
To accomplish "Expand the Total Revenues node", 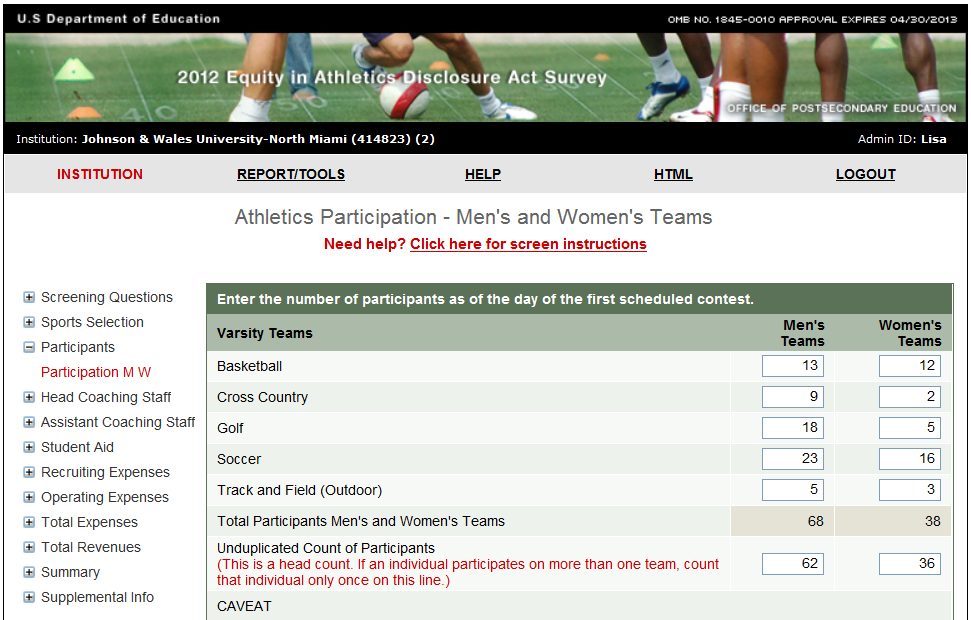I will coord(29,547).
